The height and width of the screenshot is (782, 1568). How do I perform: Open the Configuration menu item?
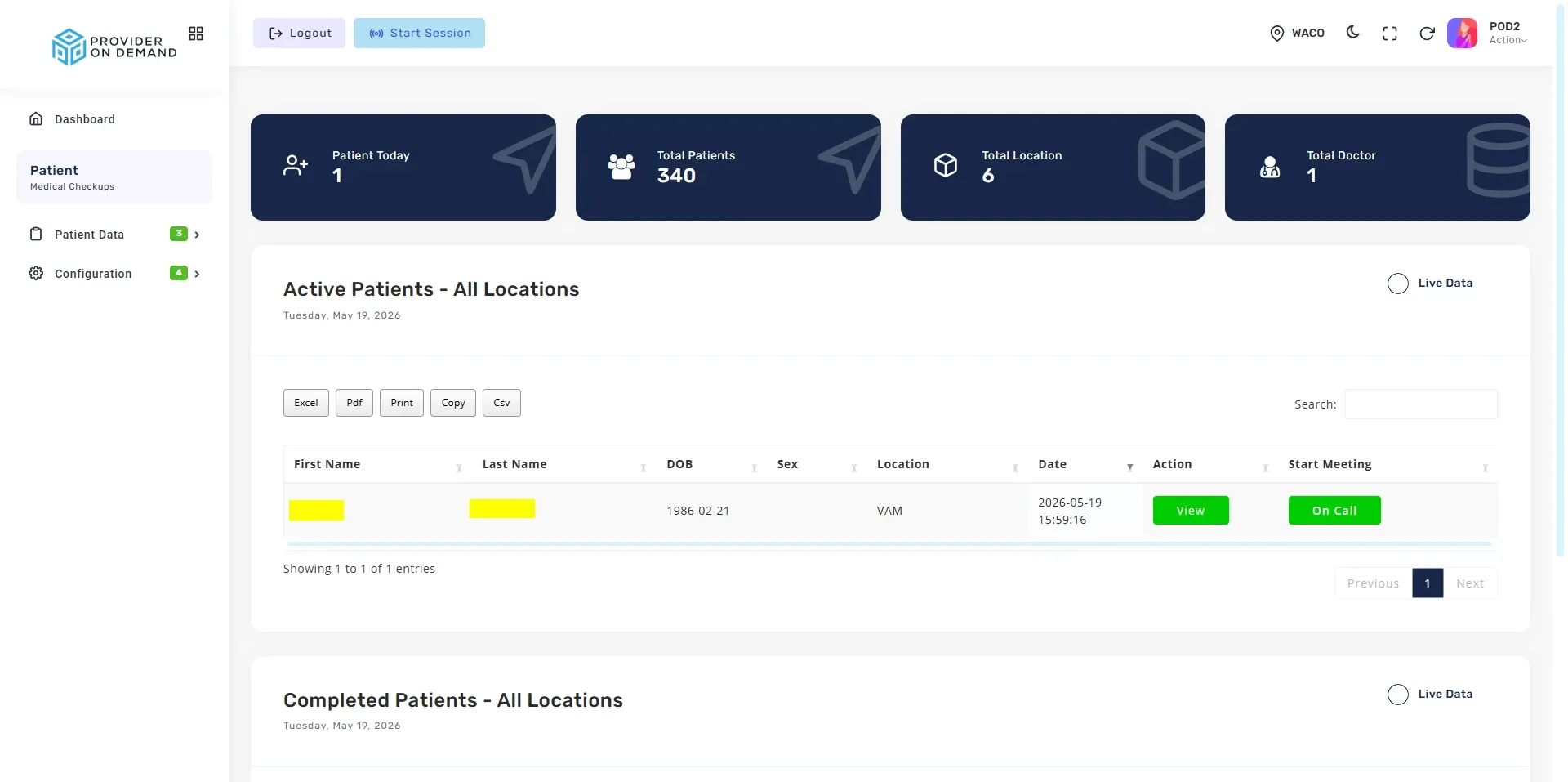point(114,274)
